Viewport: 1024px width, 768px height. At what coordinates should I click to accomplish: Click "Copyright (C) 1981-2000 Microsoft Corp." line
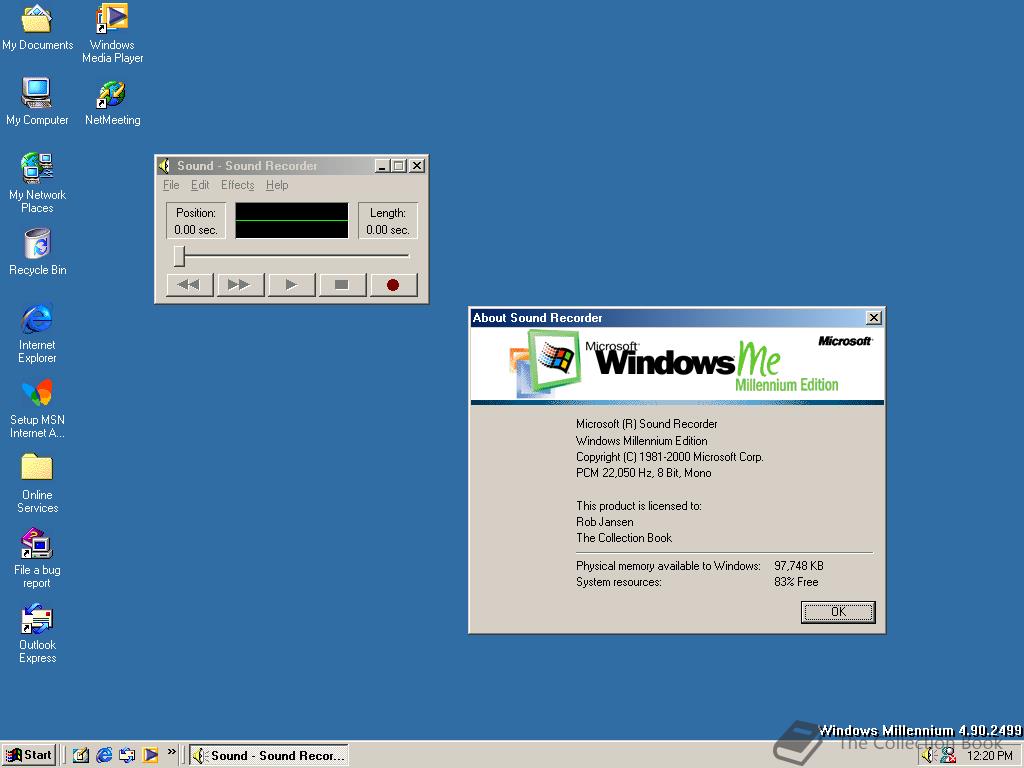[669, 456]
